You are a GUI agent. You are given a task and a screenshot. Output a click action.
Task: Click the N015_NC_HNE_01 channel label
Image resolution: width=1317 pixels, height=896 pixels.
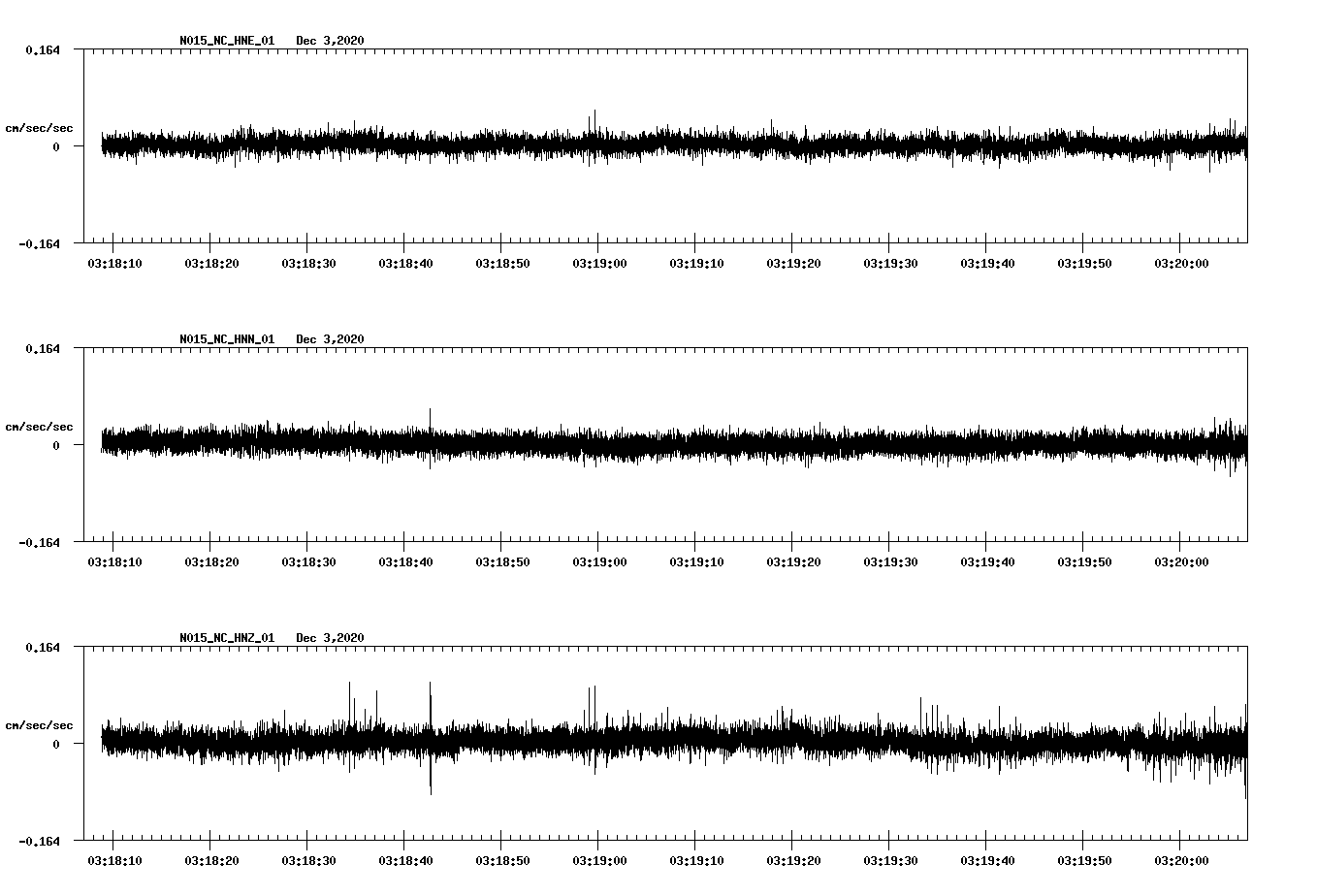click(226, 40)
